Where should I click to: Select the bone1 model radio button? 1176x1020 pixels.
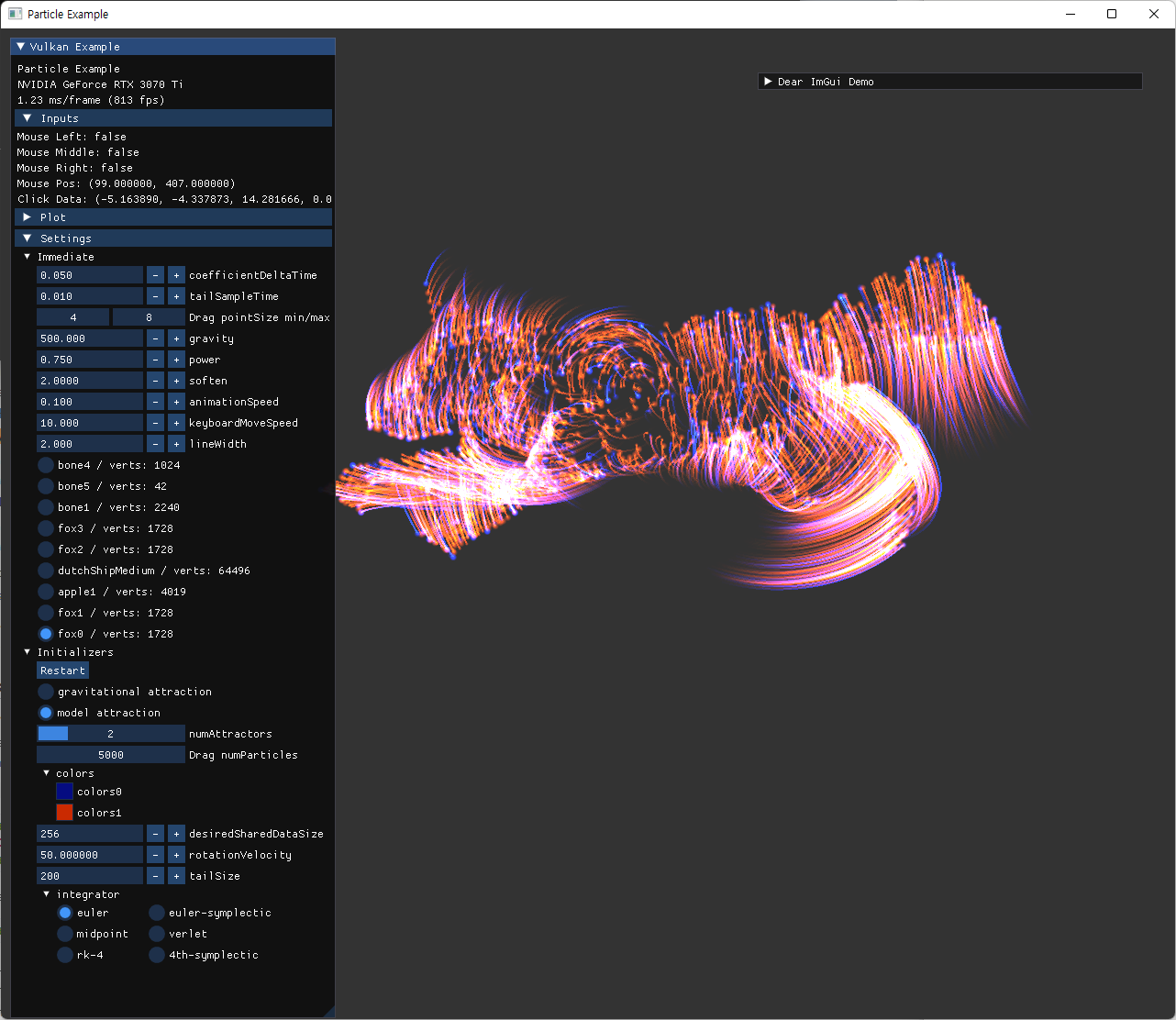point(46,507)
